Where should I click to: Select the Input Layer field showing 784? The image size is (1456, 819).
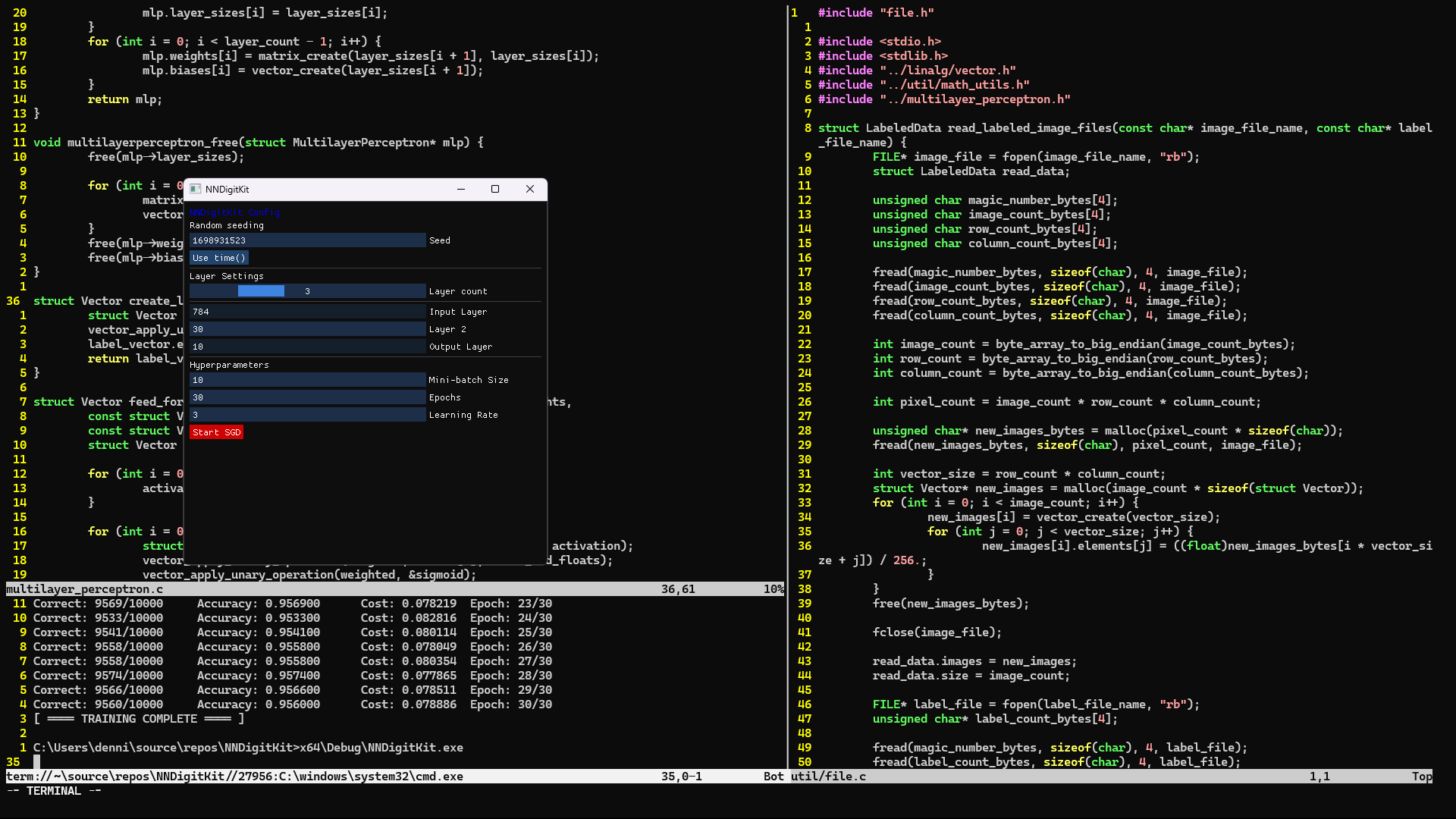click(x=307, y=312)
